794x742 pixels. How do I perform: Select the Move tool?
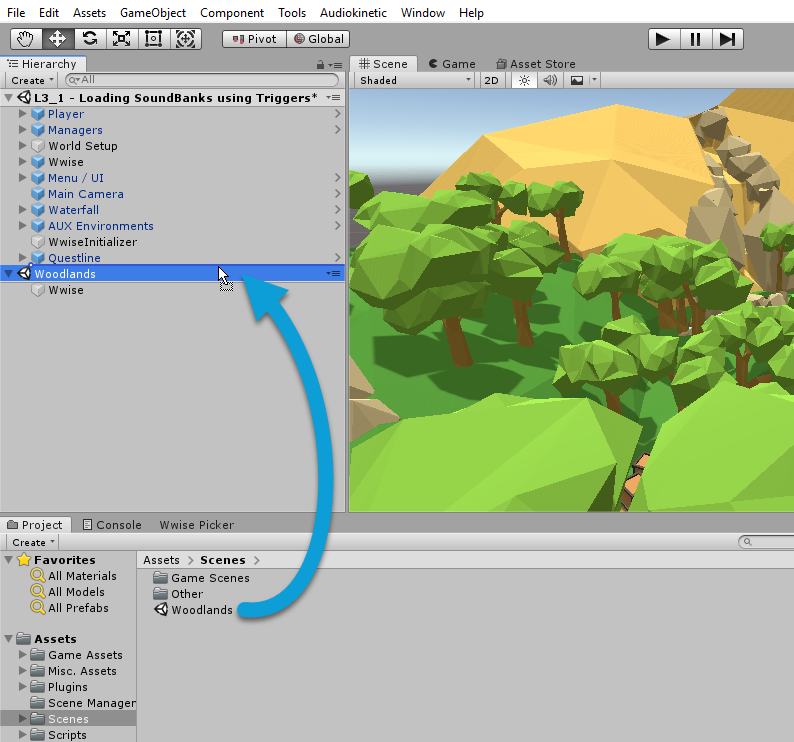coord(58,39)
